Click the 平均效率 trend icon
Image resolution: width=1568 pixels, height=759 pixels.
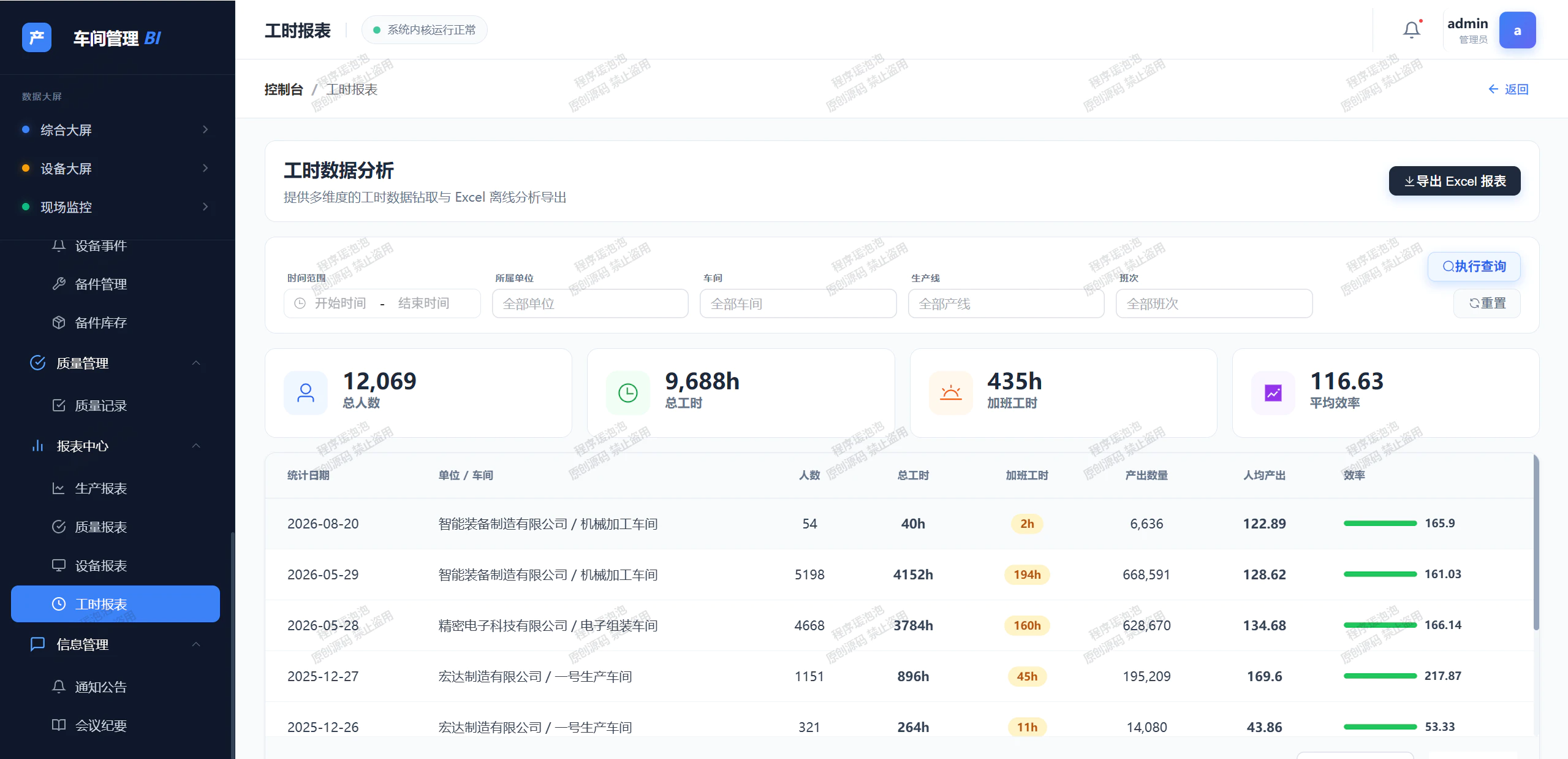click(1273, 393)
